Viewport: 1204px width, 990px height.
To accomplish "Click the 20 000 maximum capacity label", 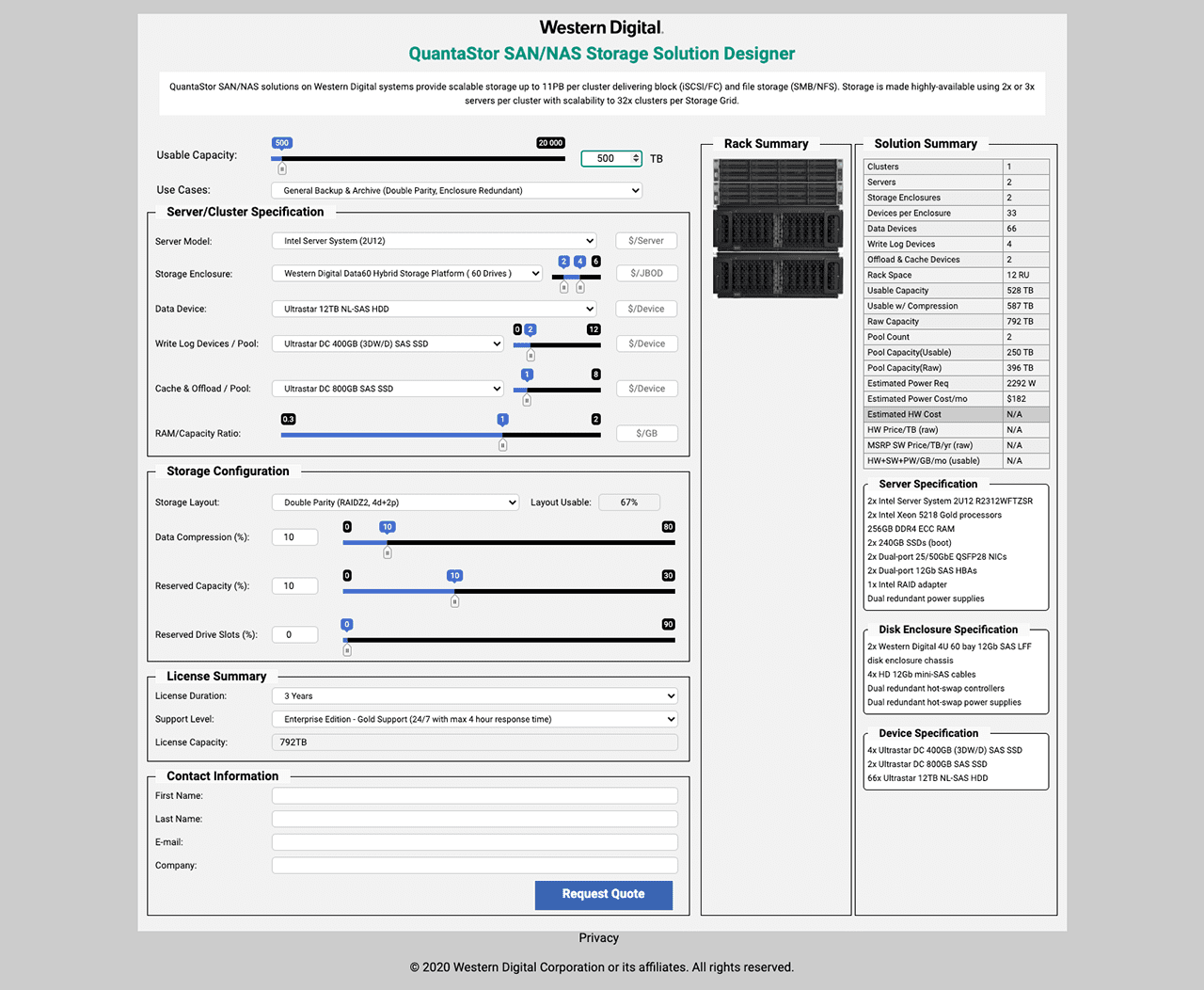I will (550, 143).
